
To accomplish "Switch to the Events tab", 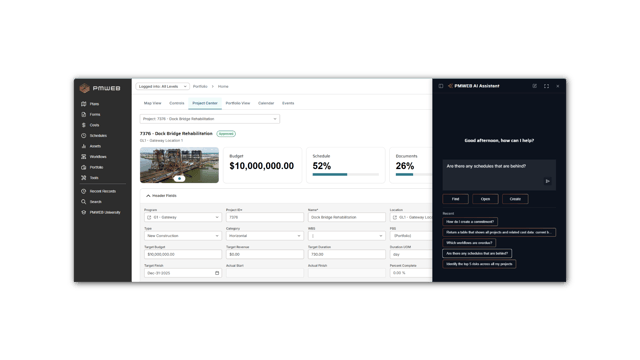I will (x=288, y=103).
